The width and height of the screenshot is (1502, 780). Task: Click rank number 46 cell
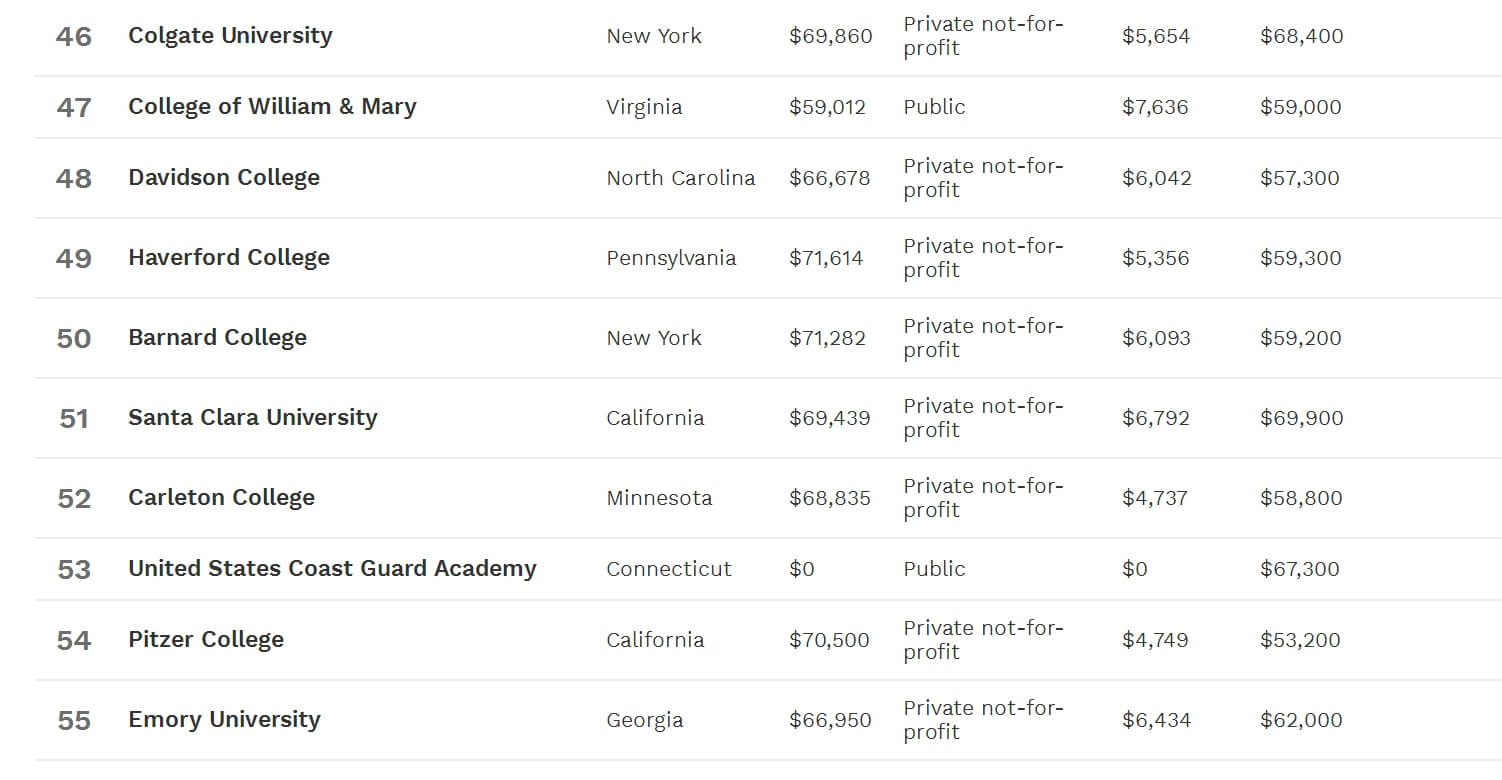coord(74,37)
